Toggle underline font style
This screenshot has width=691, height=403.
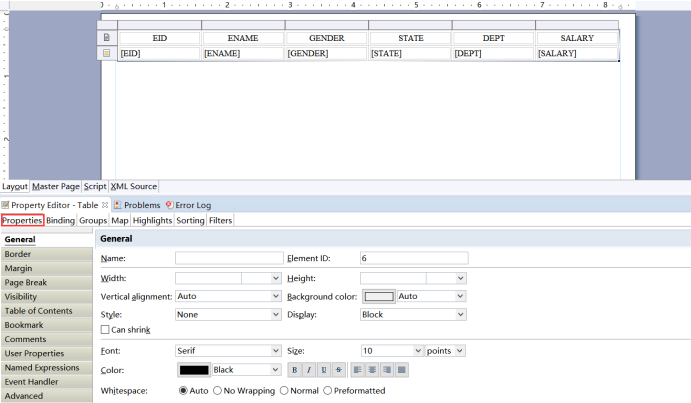click(324, 370)
